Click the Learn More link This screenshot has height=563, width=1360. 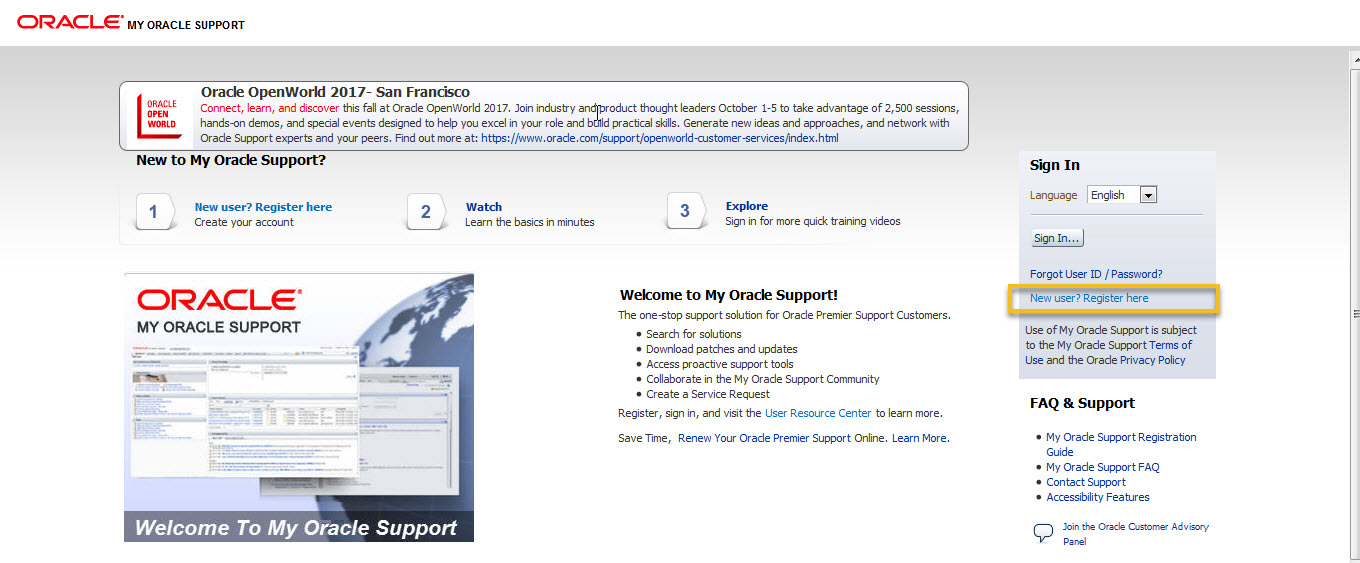tap(919, 438)
